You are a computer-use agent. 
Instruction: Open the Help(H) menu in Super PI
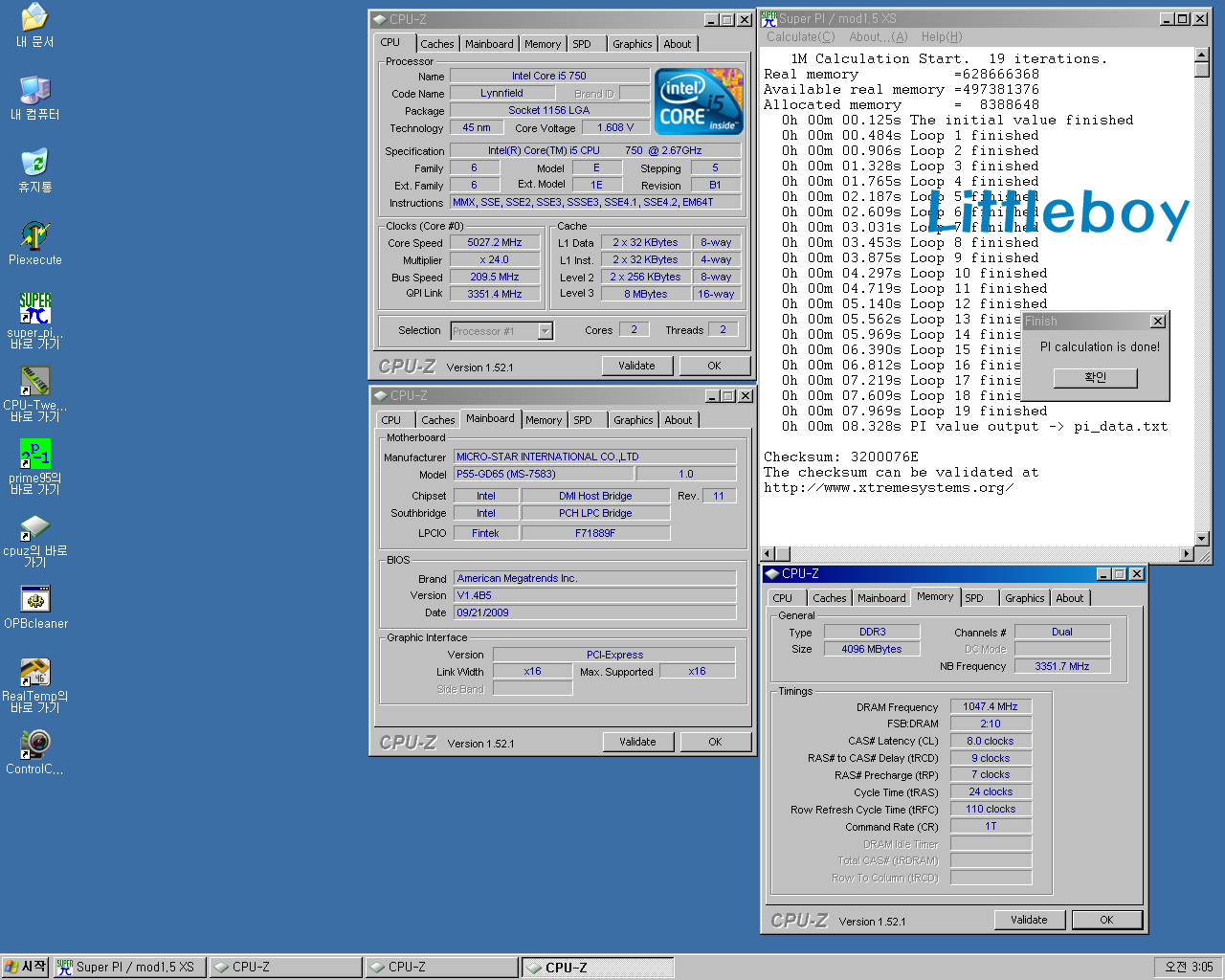942,37
